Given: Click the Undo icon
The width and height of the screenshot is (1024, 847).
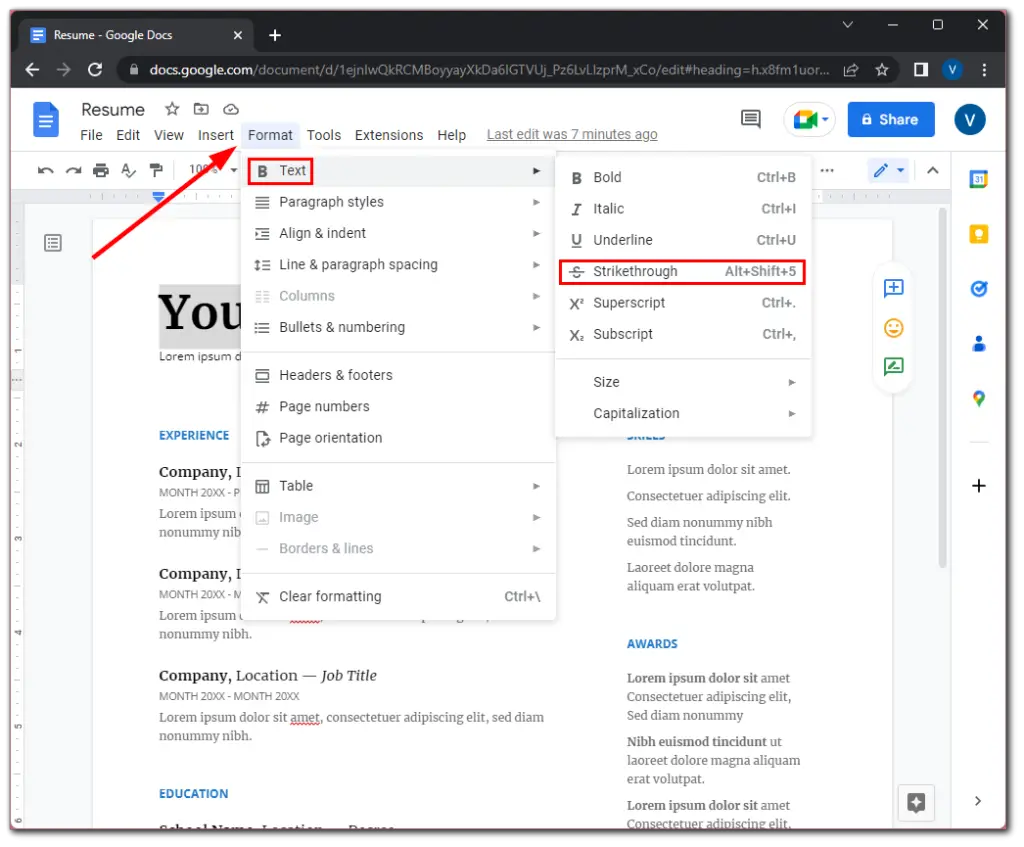Looking at the screenshot, I should (45, 171).
